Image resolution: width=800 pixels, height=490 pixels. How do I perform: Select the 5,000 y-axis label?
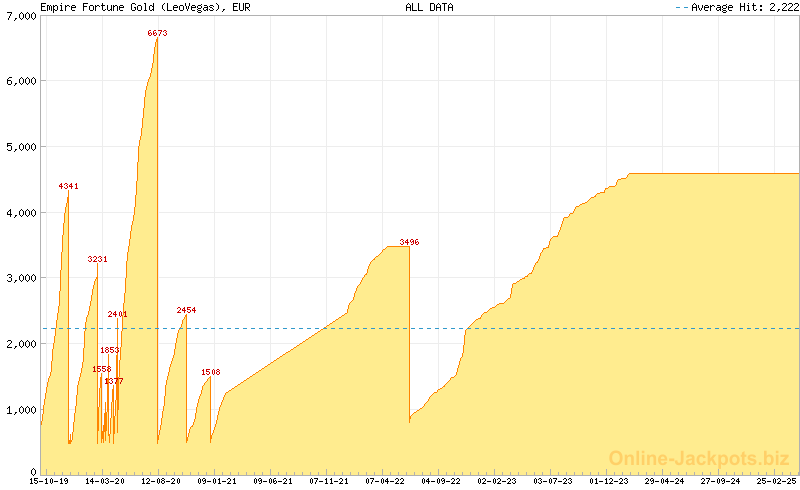[20, 147]
